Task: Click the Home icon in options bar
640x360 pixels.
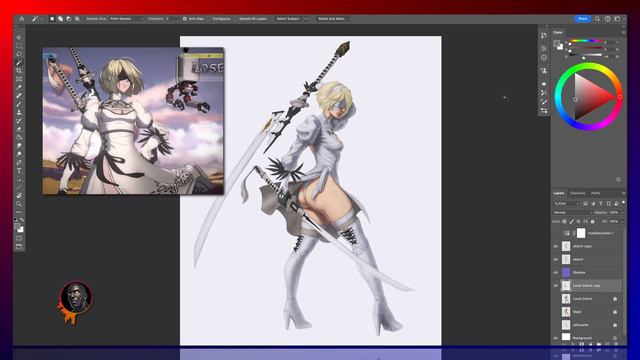Action: (22, 19)
